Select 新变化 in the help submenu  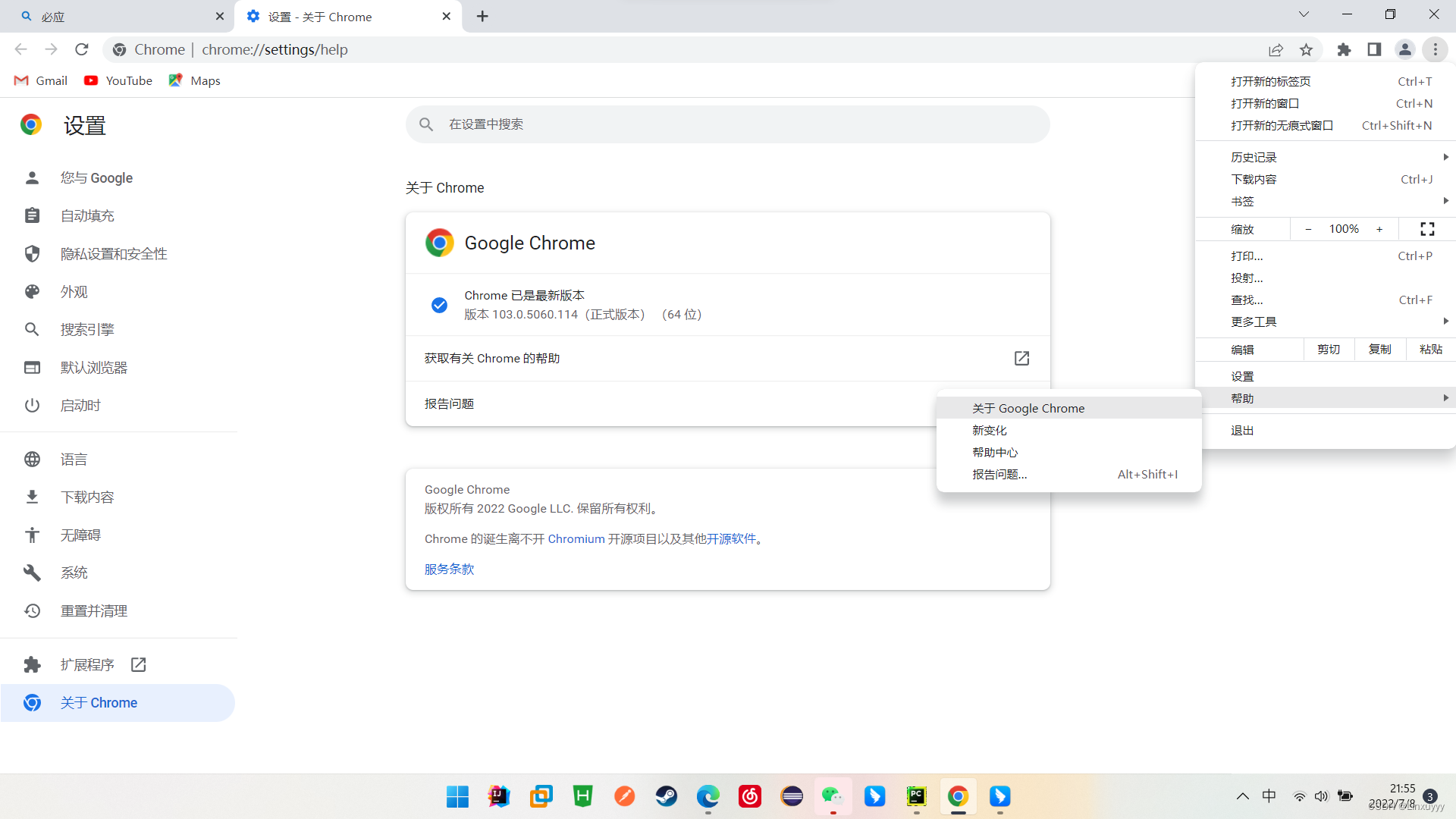click(1069, 430)
